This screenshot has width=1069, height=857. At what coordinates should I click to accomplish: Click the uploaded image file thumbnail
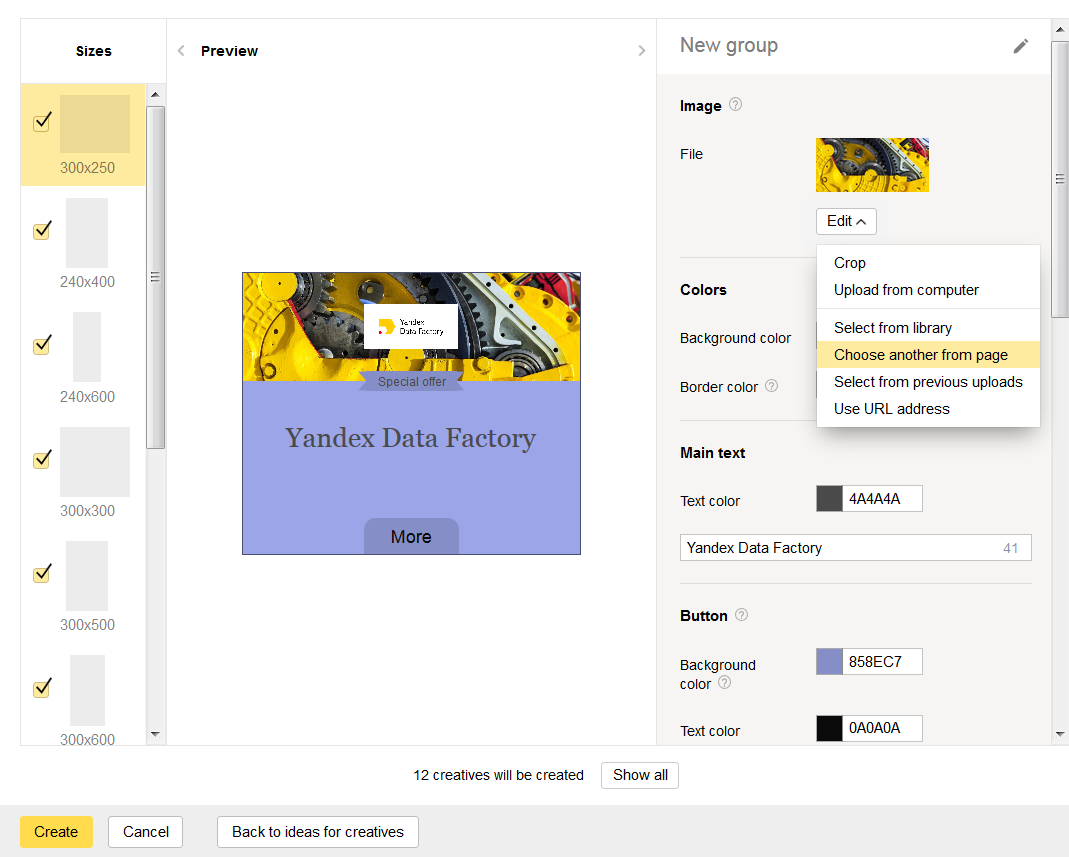pos(872,165)
